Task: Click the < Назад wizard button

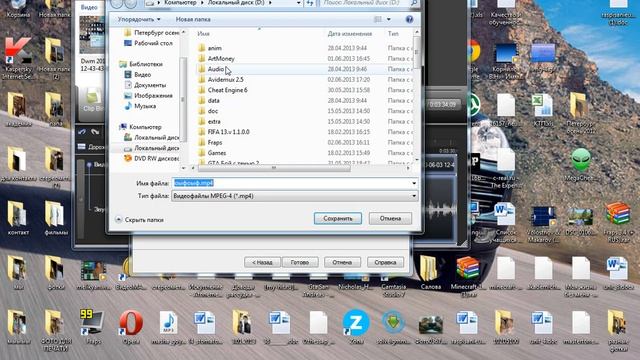Action: point(262,262)
